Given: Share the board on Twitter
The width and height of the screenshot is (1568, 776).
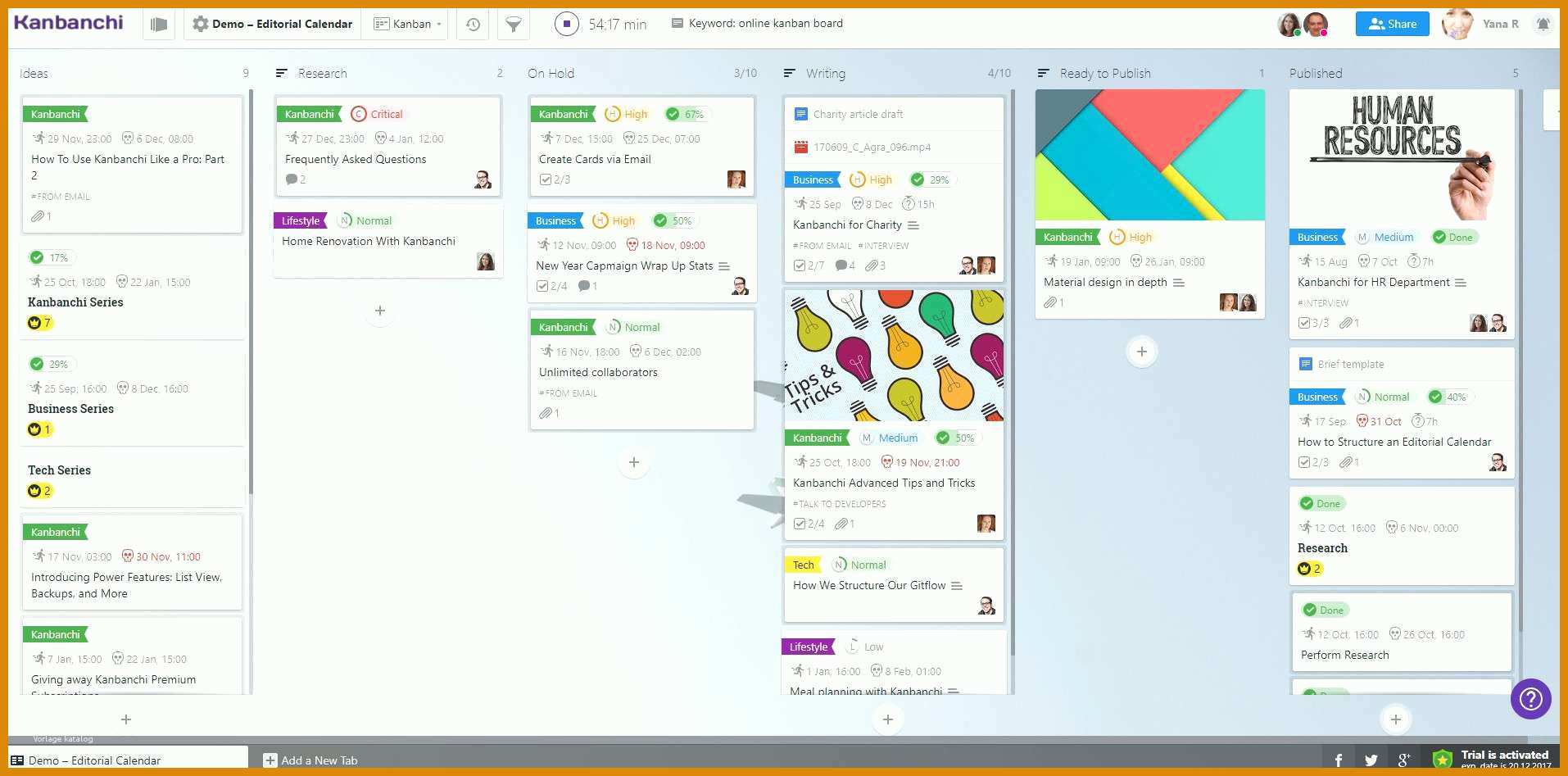Looking at the screenshot, I should (1371, 760).
